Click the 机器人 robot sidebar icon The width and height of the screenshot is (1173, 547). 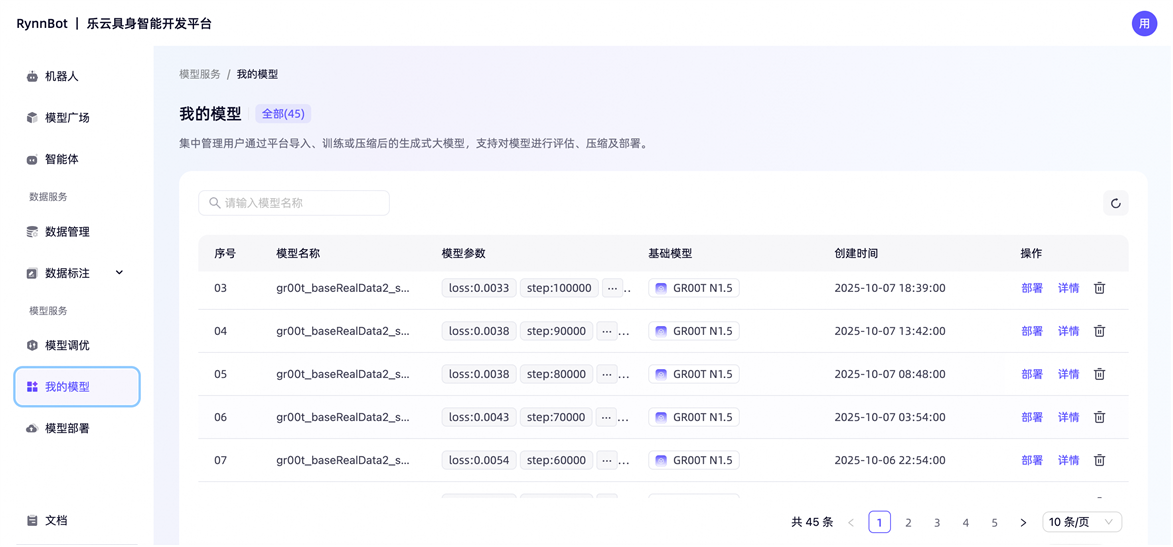click(x=32, y=76)
